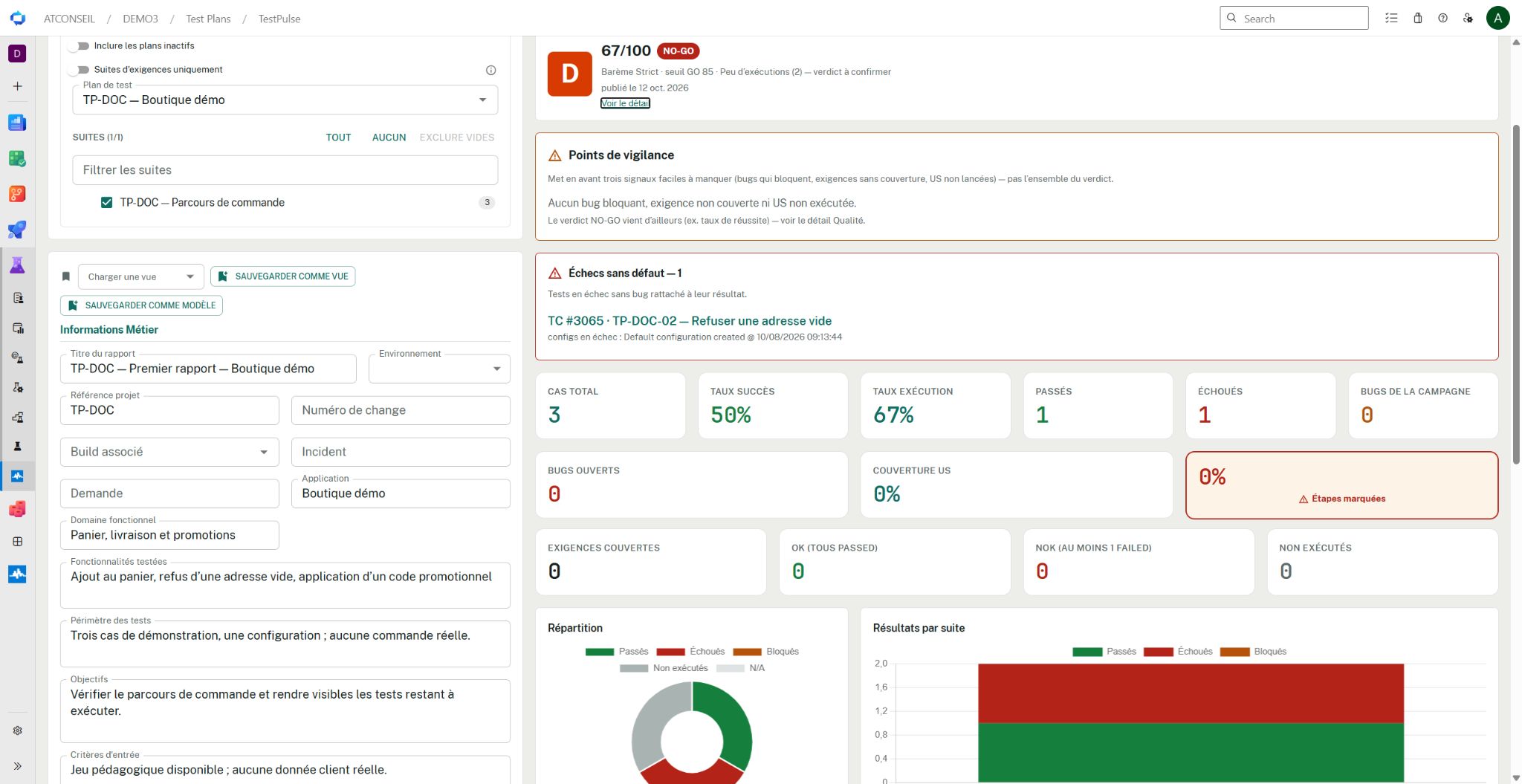Click the AUCUN suites button
Viewport: 1522px width, 784px height.
[389, 137]
